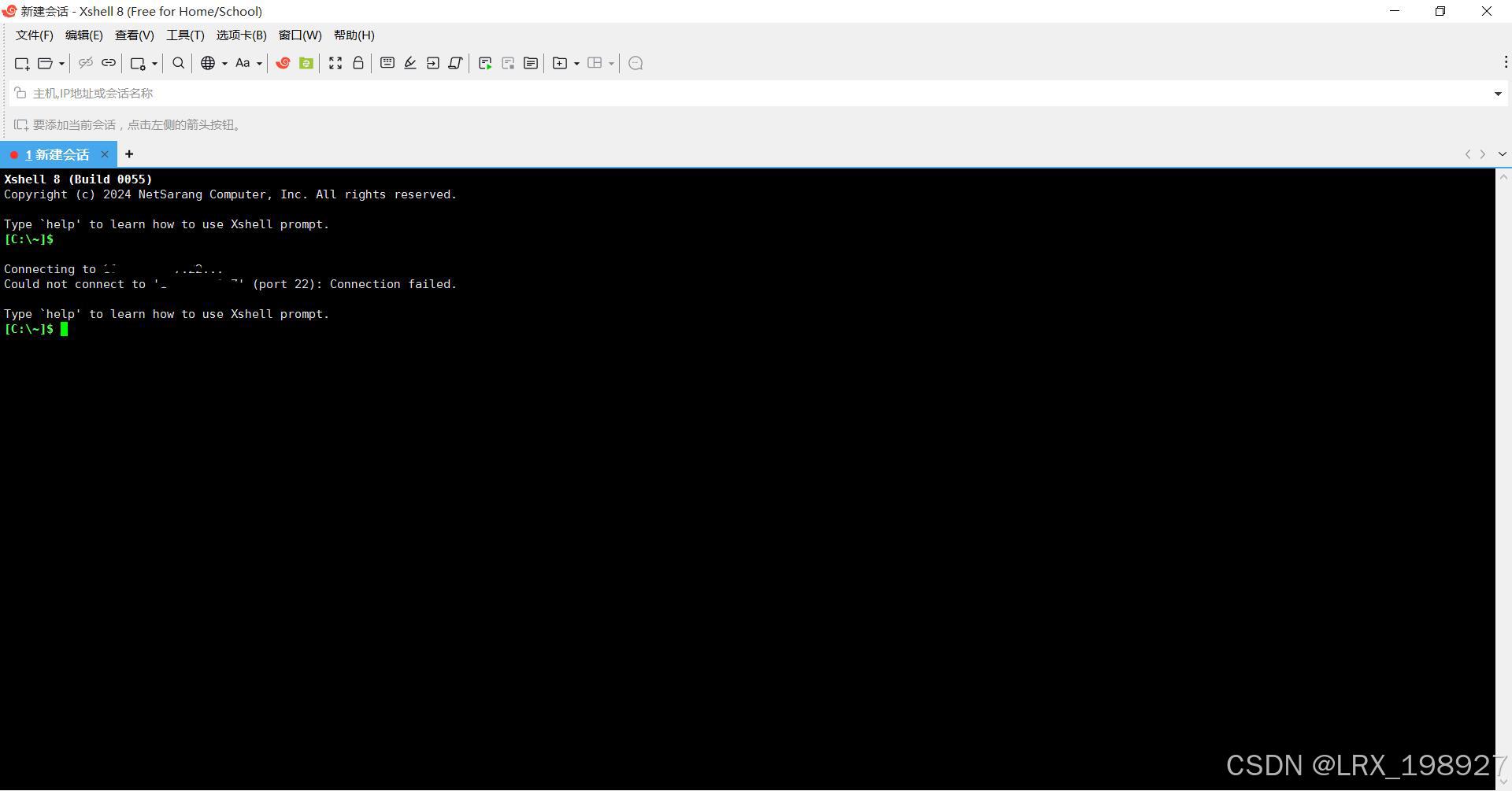Open the 窗口(W) menu
This screenshot has width=1512, height=791.
300,35
